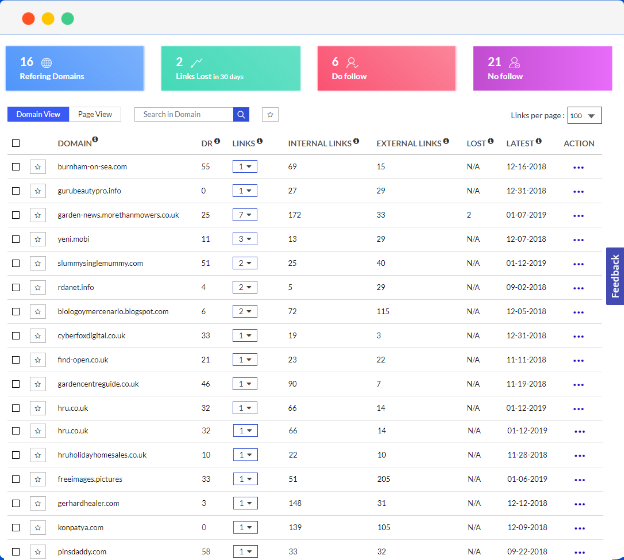Check the biologoymercenario.blogspot.com row checkbox
Screen dimensions: 624x560
[16, 312]
